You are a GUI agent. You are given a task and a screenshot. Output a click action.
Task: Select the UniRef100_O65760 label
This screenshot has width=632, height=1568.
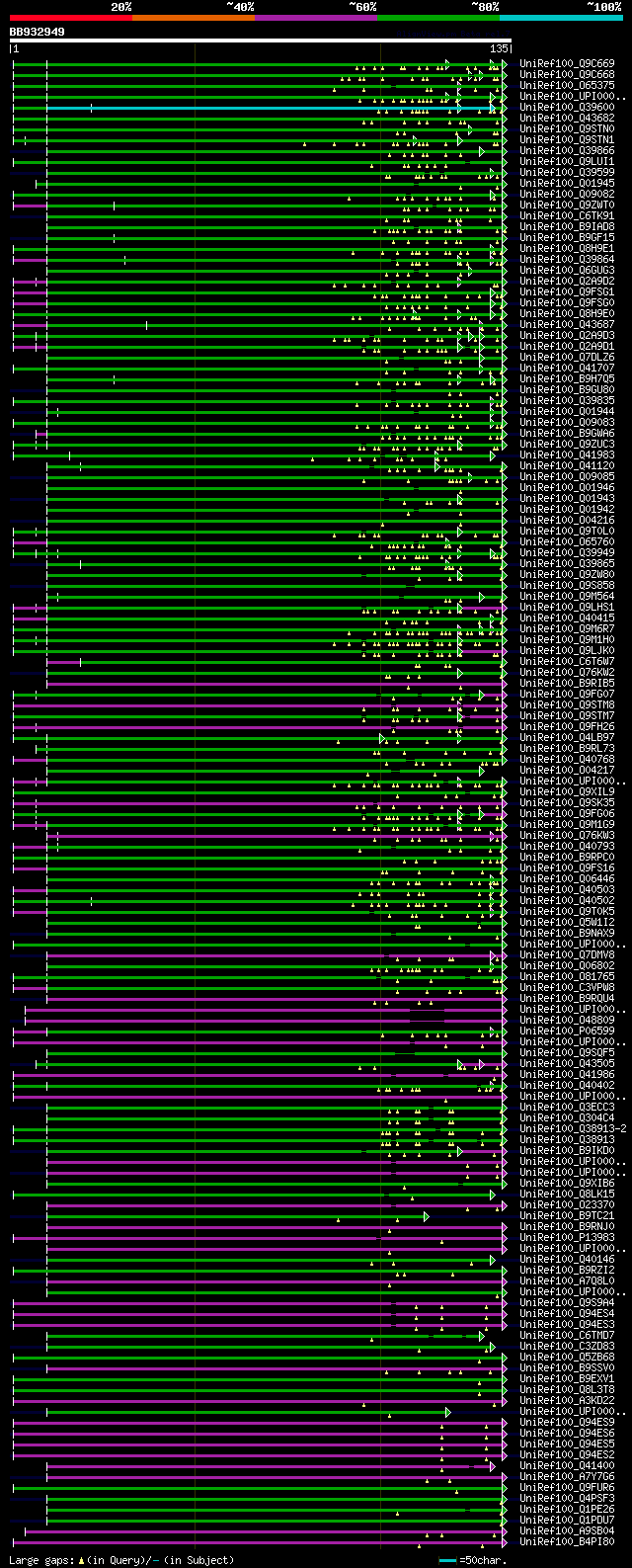[567, 541]
